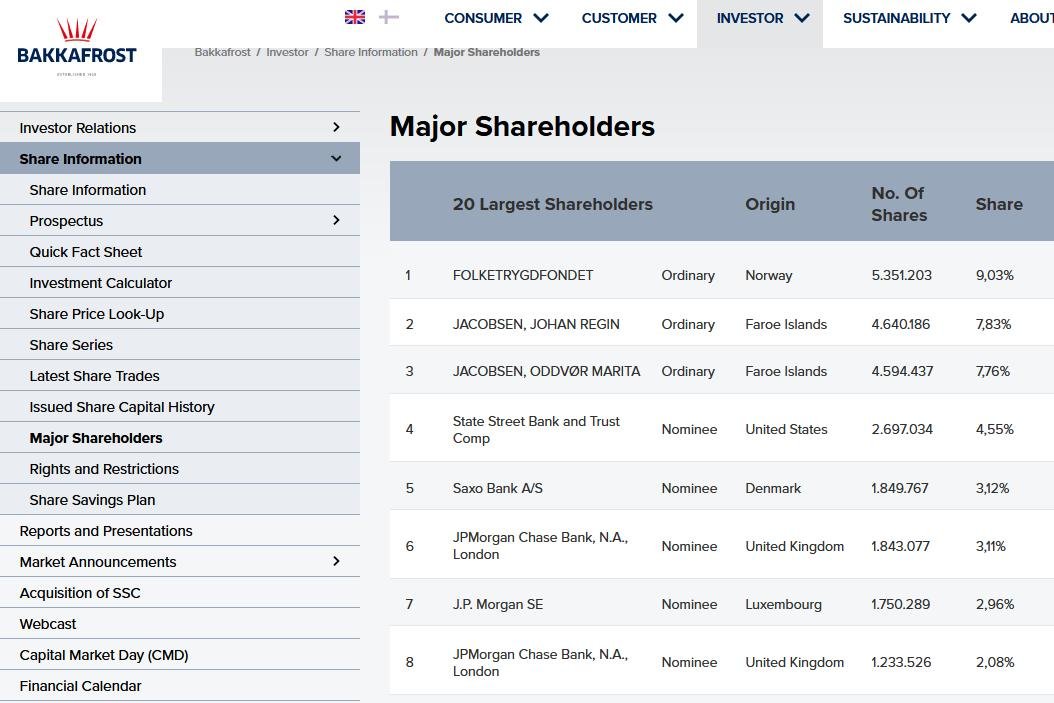Open the Quick Fact Sheet page

pos(86,252)
